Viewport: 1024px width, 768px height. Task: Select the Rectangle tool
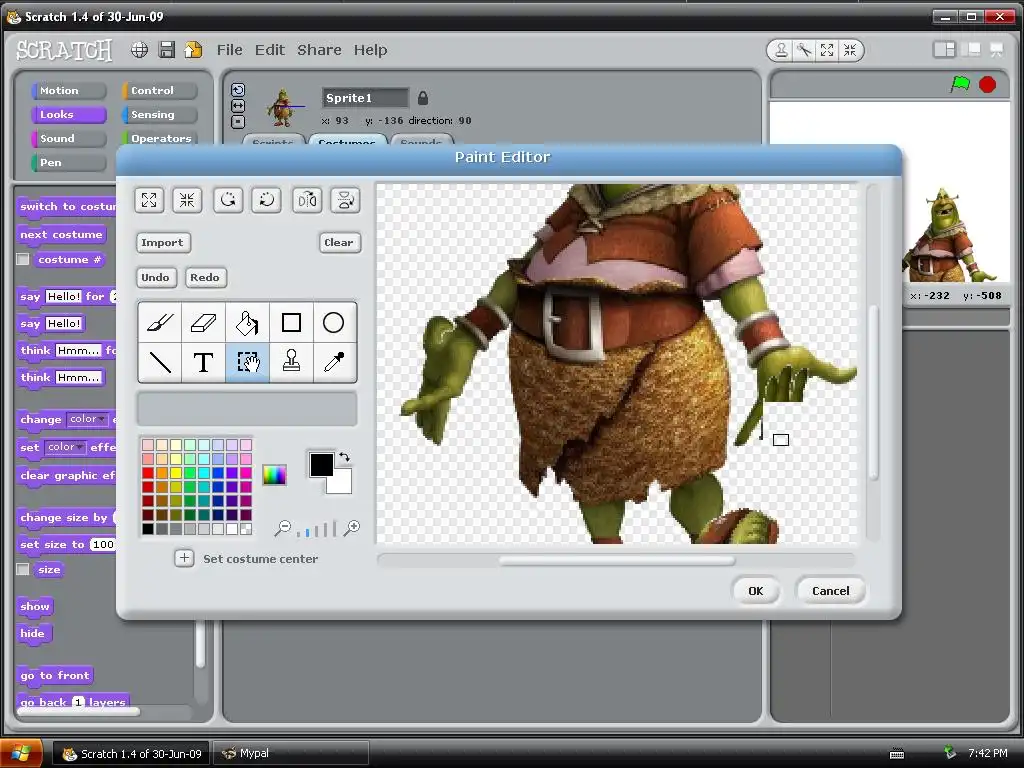[291, 323]
